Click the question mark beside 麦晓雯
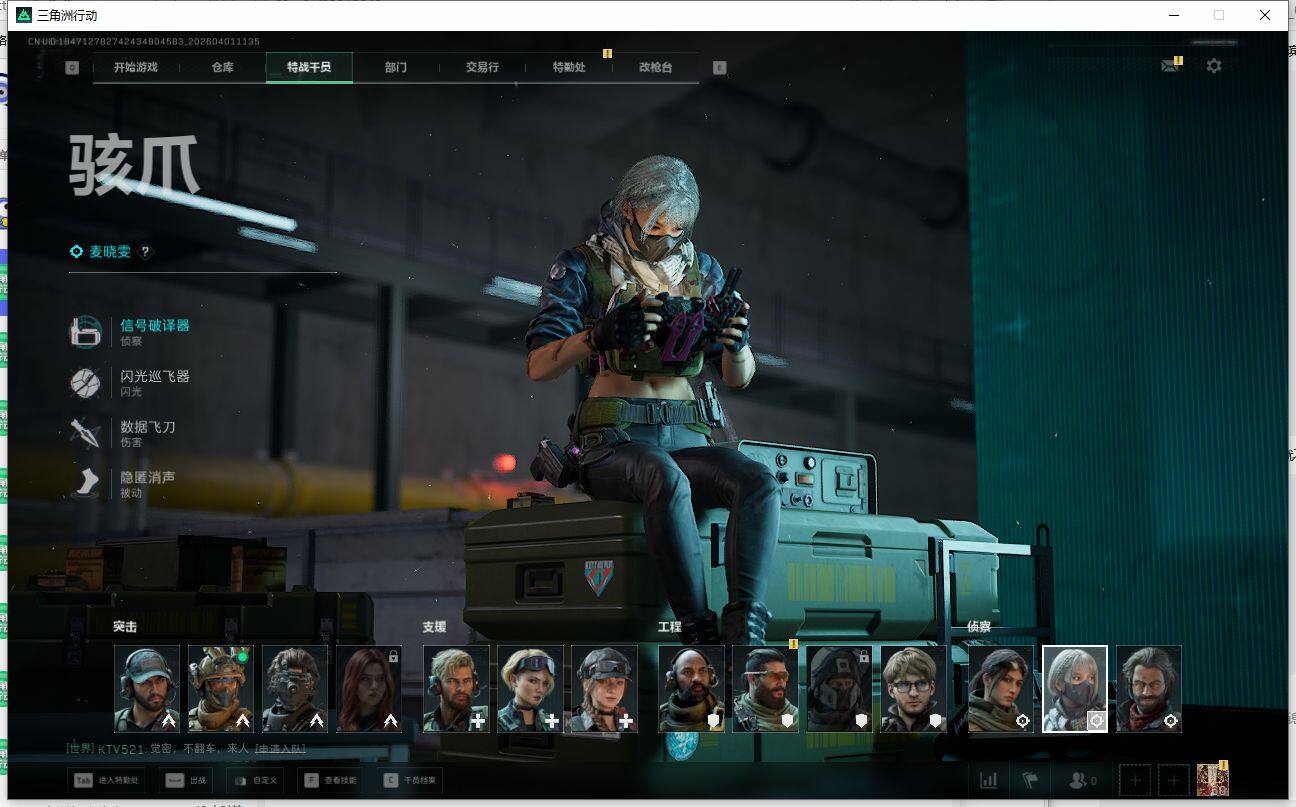This screenshot has width=1296, height=807. [146, 252]
